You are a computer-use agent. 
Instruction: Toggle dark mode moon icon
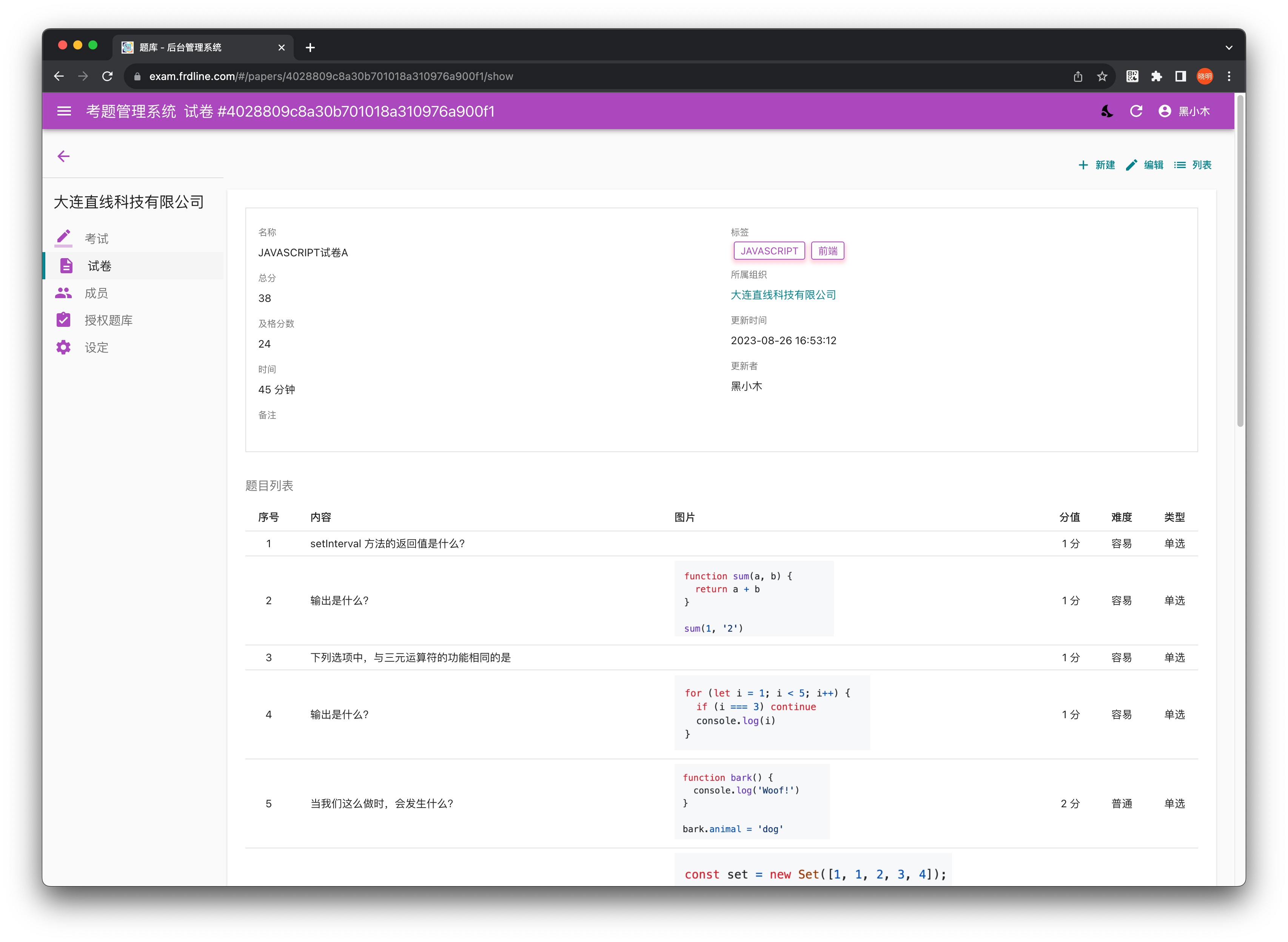coord(1106,111)
